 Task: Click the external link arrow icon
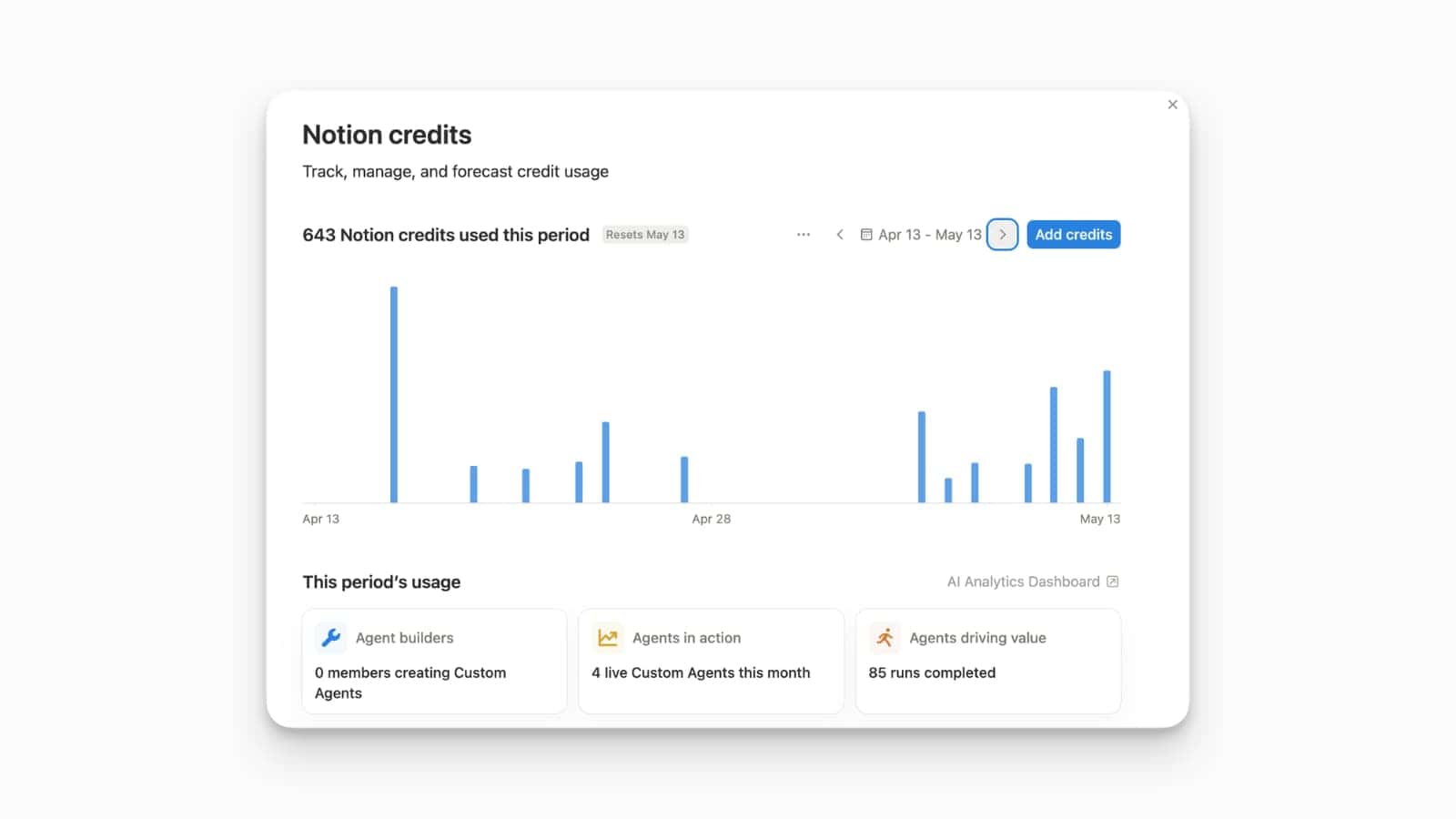[1112, 581]
